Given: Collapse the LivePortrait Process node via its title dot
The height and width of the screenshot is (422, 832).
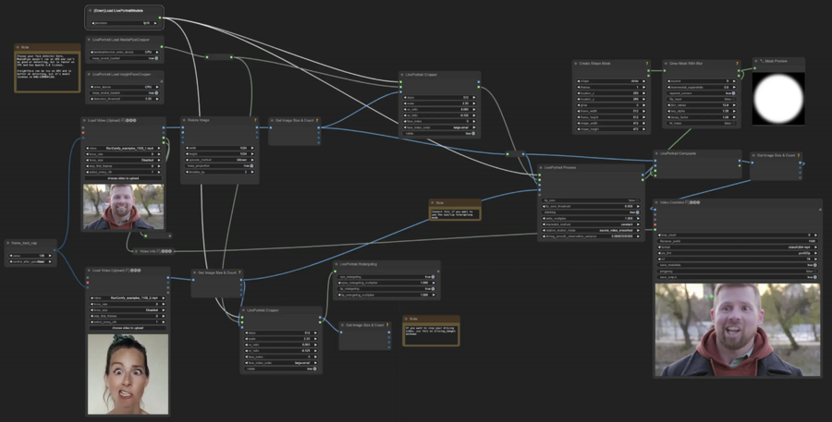Looking at the screenshot, I should 541,168.
